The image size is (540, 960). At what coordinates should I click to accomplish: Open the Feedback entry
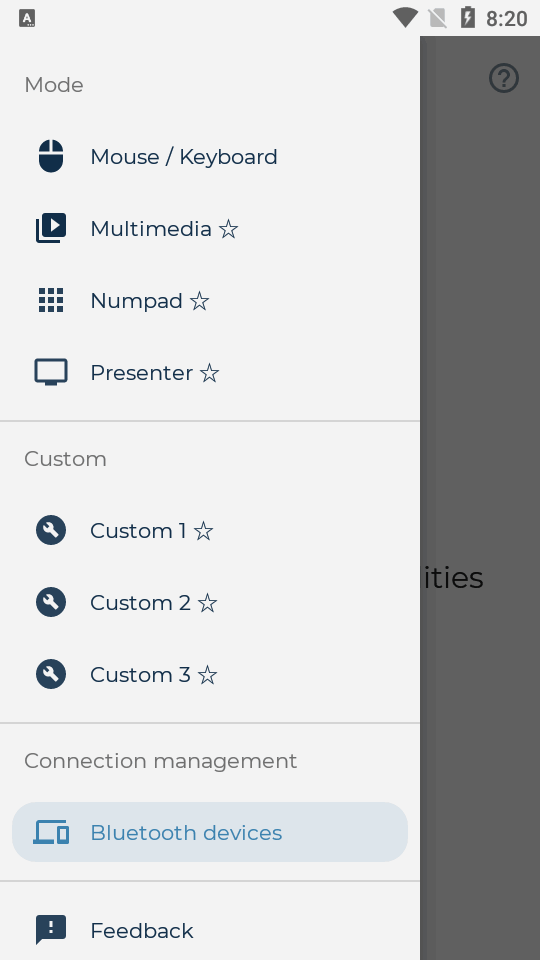[210, 930]
